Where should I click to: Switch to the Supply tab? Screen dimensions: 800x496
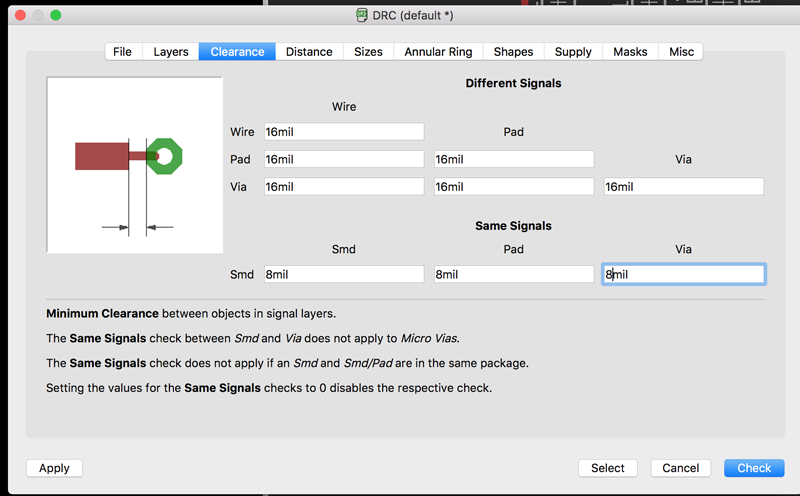click(x=573, y=52)
